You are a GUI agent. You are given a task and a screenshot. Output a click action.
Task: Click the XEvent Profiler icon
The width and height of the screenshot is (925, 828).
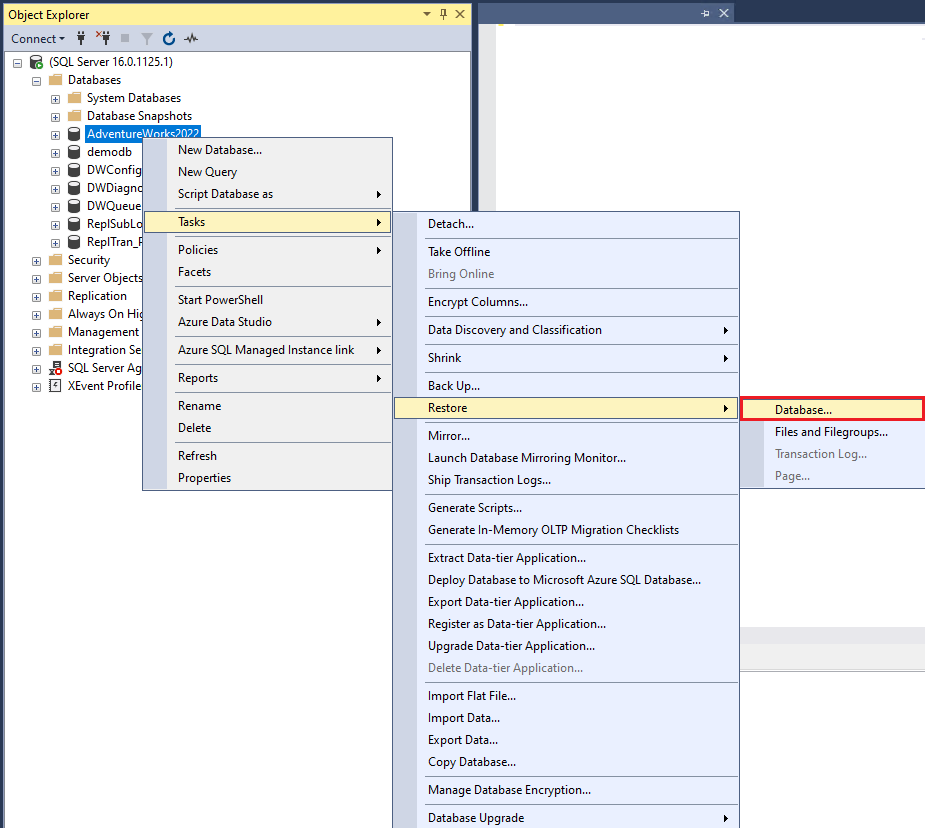(x=55, y=385)
